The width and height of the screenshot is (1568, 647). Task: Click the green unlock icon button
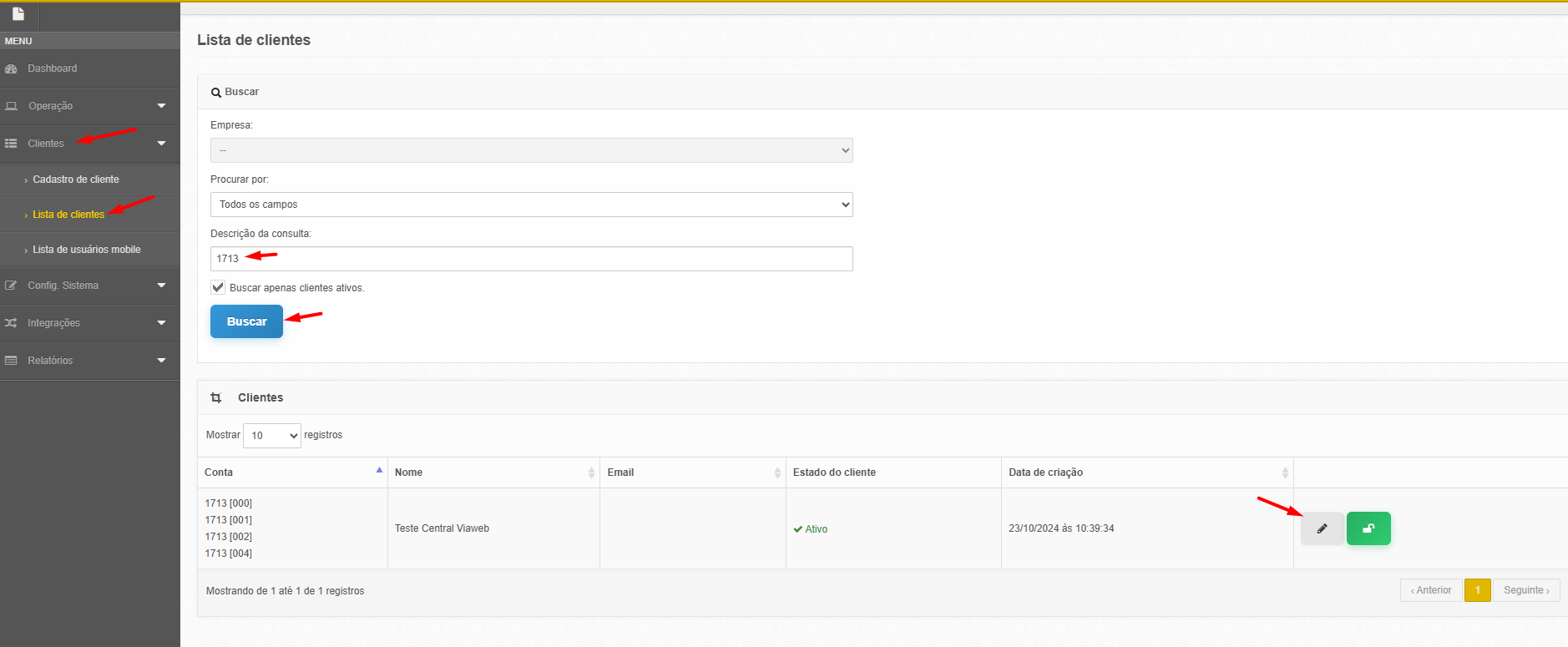[1368, 528]
